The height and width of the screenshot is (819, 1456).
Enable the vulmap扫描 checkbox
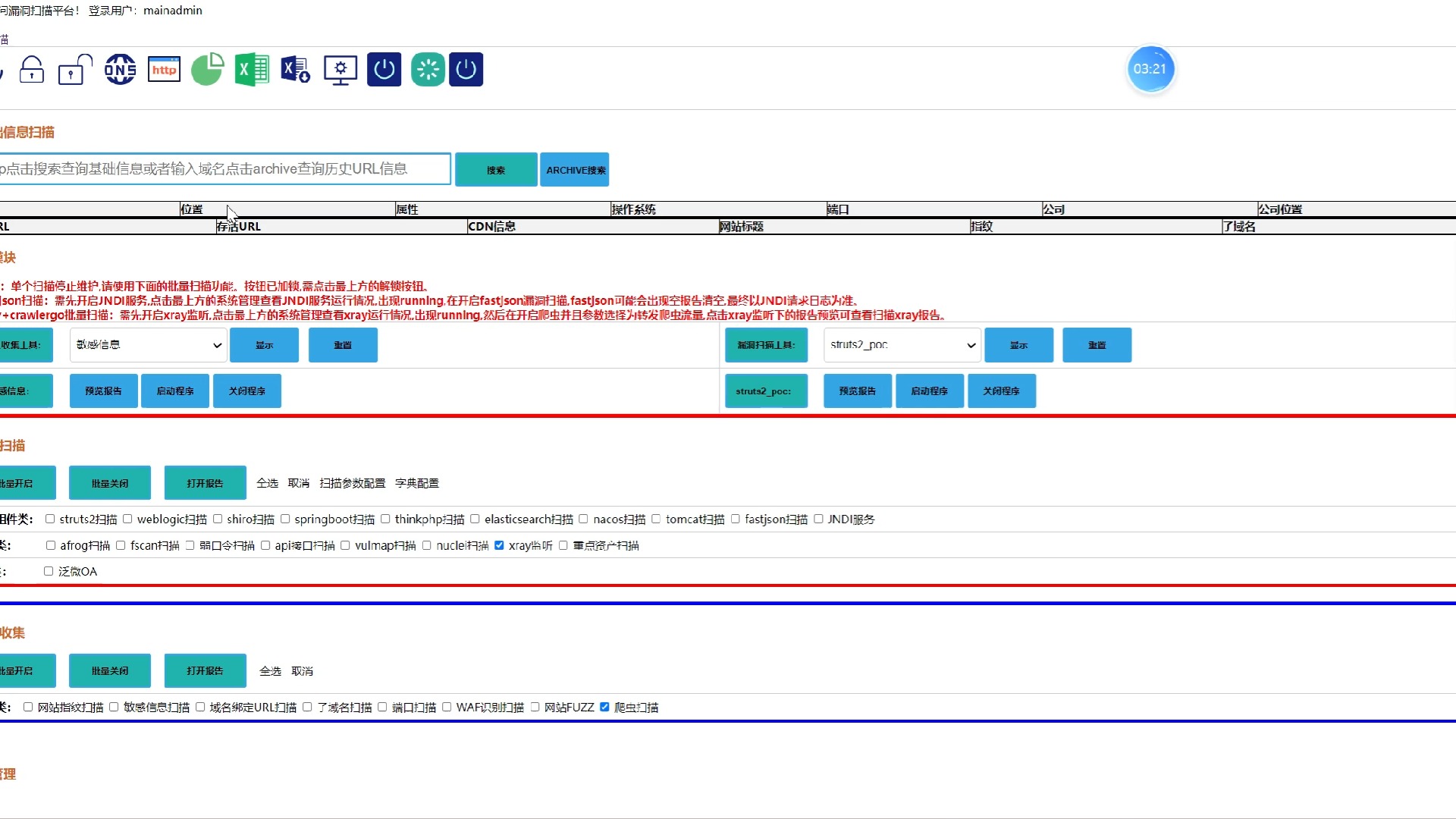pyautogui.click(x=345, y=545)
